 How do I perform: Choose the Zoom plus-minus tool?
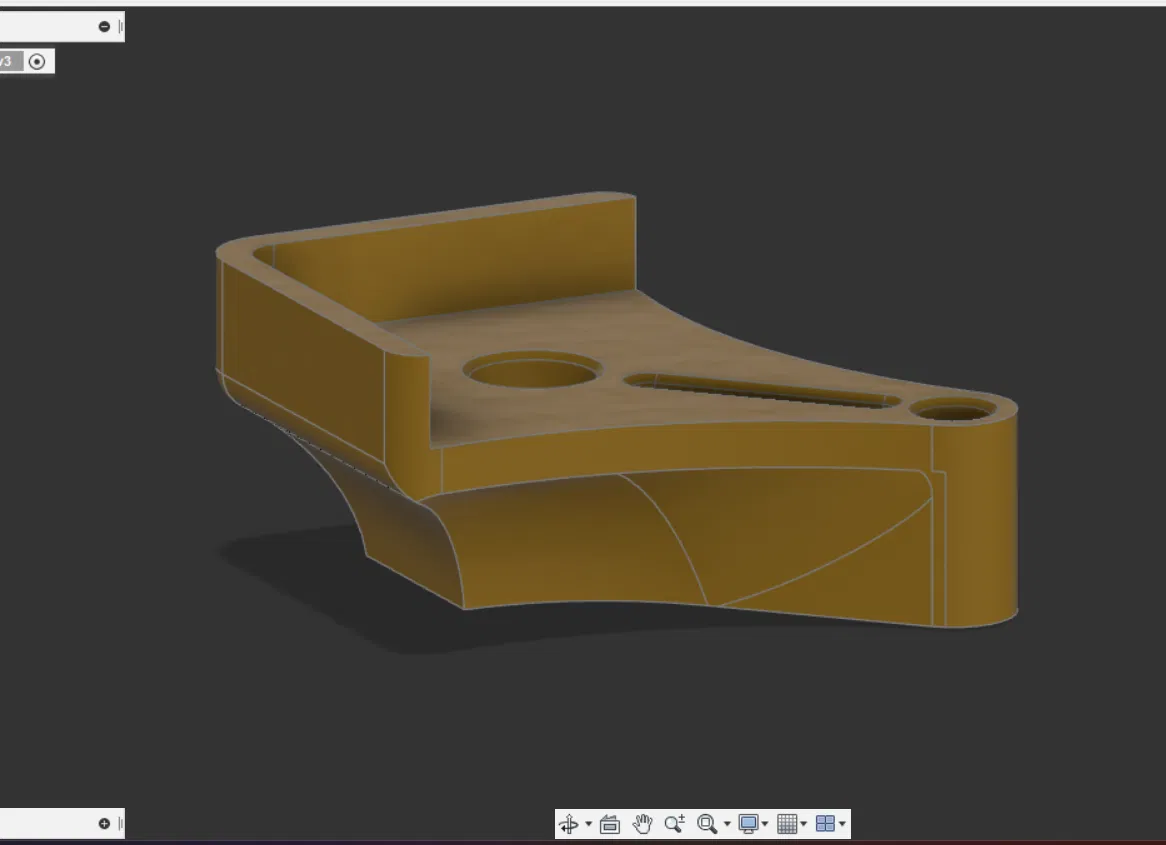pyautogui.click(x=675, y=824)
